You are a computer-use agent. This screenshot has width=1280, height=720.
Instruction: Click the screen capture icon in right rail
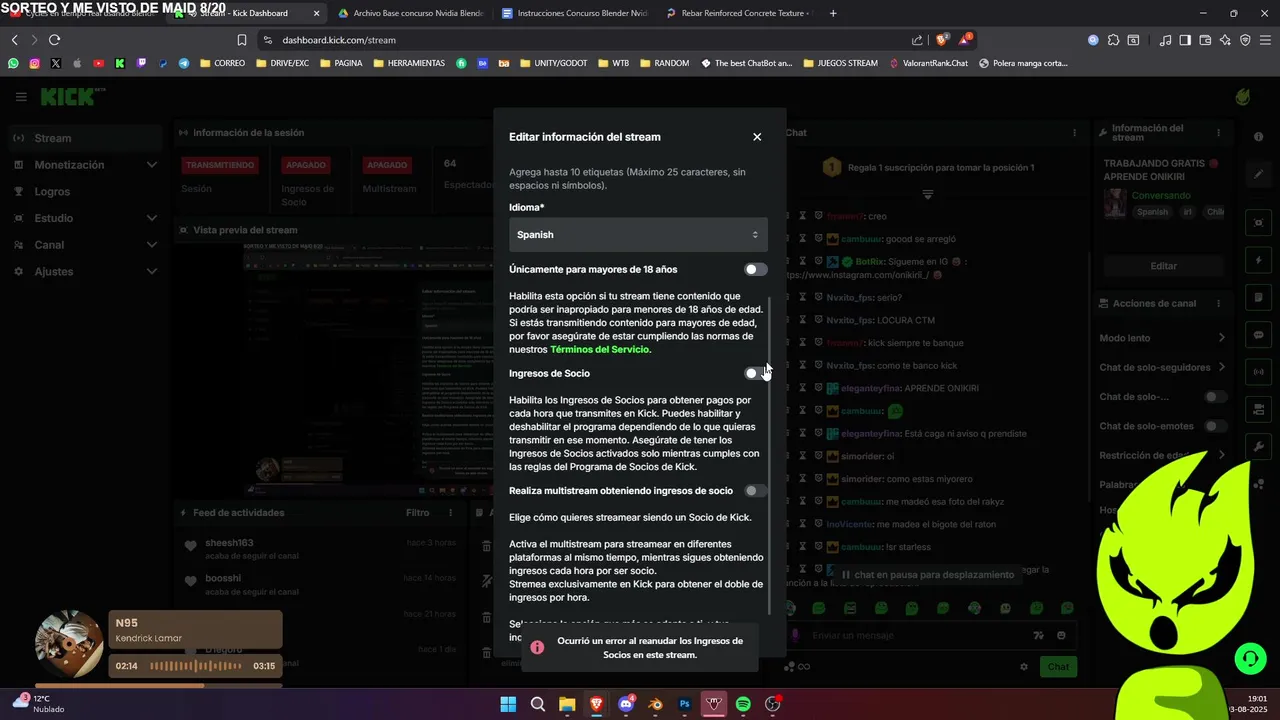(x=1258, y=223)
